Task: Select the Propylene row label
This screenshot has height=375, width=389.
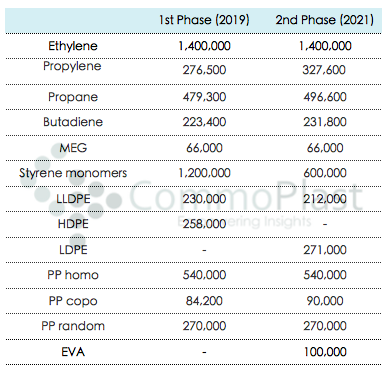Action: coord(72,66)
